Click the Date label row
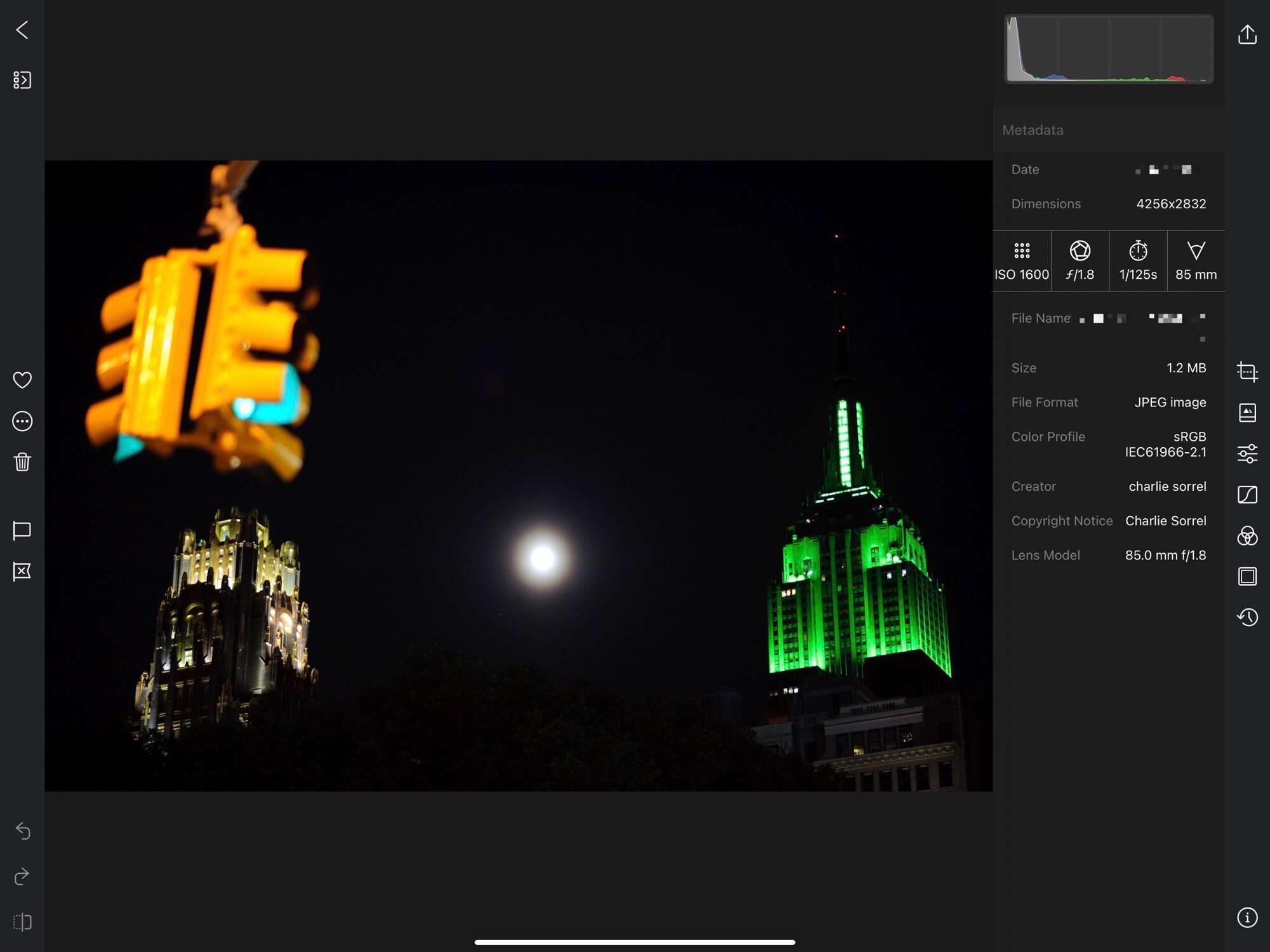1270x952 pixels. point(1109,170)
